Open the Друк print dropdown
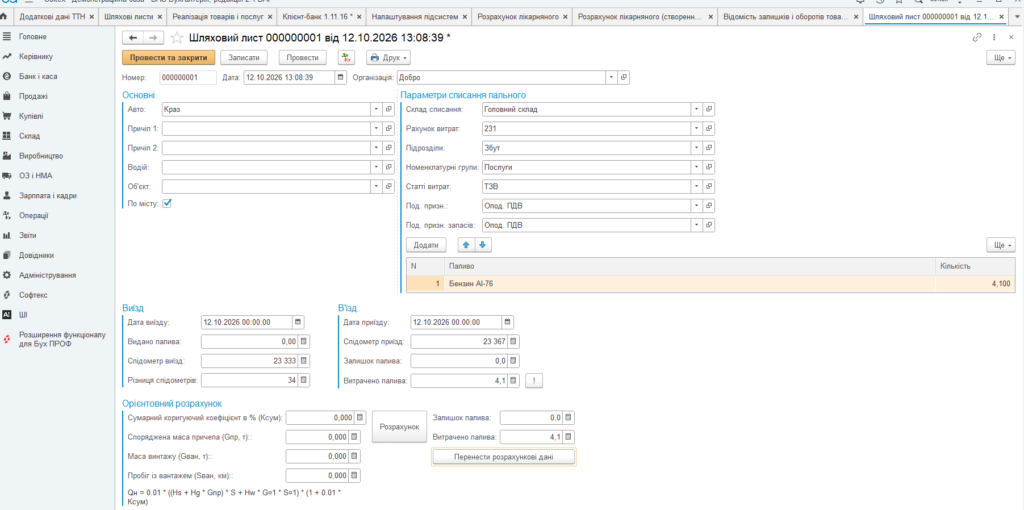Viewport: 1024px width, 510px height. 389,57
